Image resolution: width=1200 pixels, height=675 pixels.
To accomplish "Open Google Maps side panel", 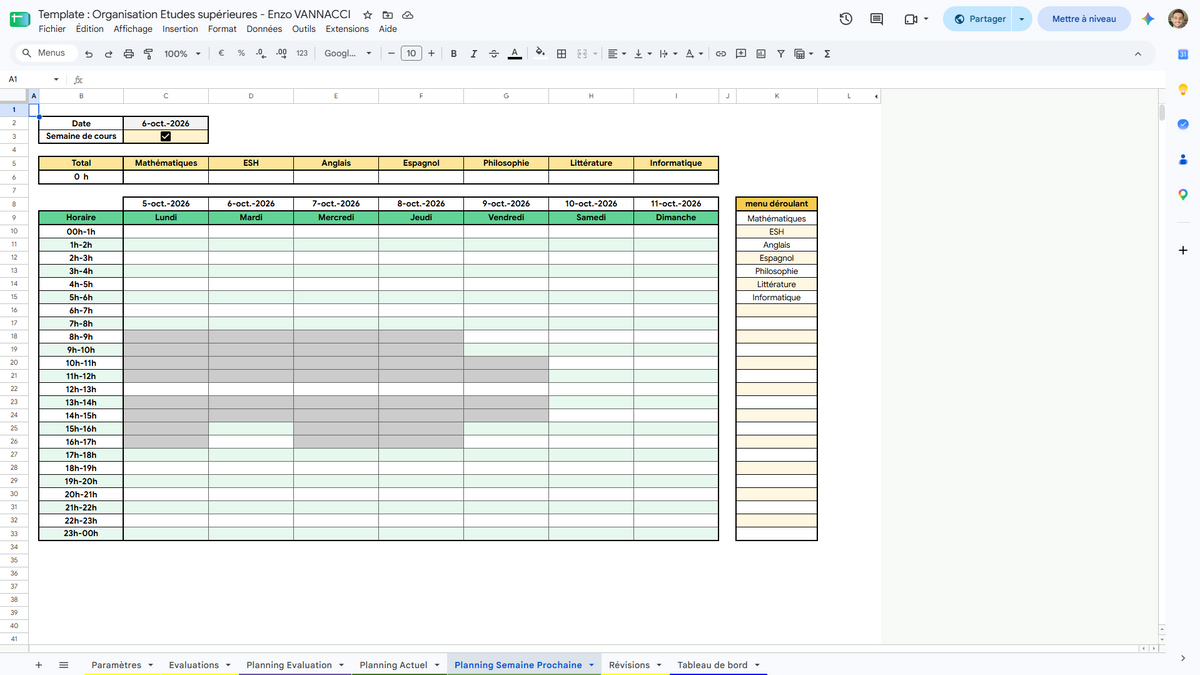I will tap(1183, 194).
